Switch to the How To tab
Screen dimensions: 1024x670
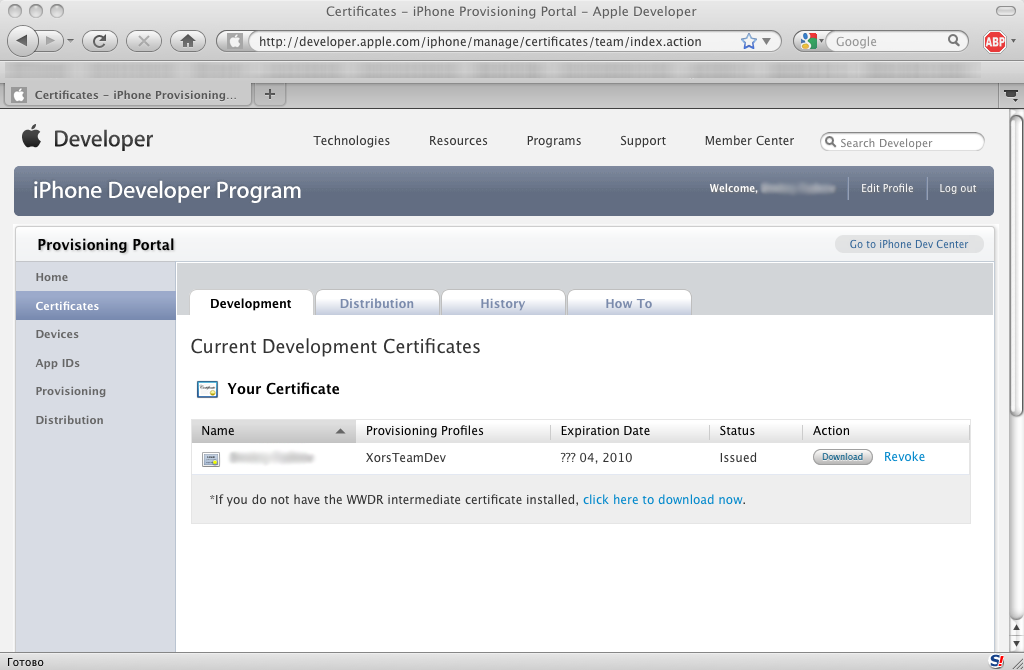click(628, 303)
